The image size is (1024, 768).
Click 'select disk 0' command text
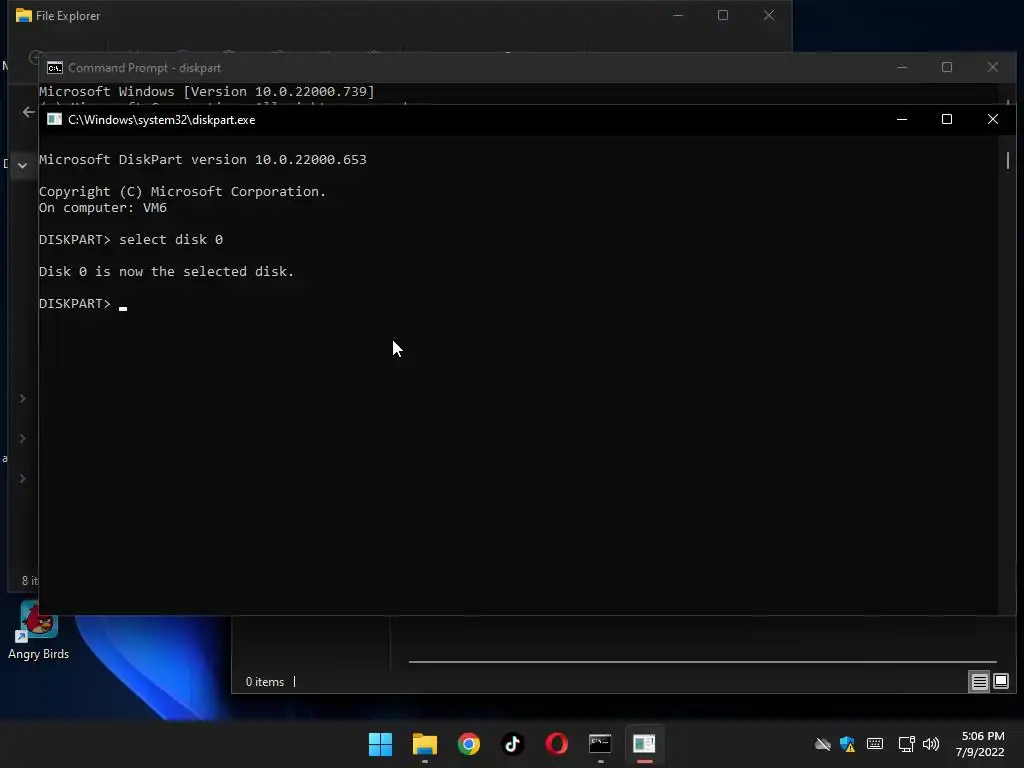(x=171, y=240)
